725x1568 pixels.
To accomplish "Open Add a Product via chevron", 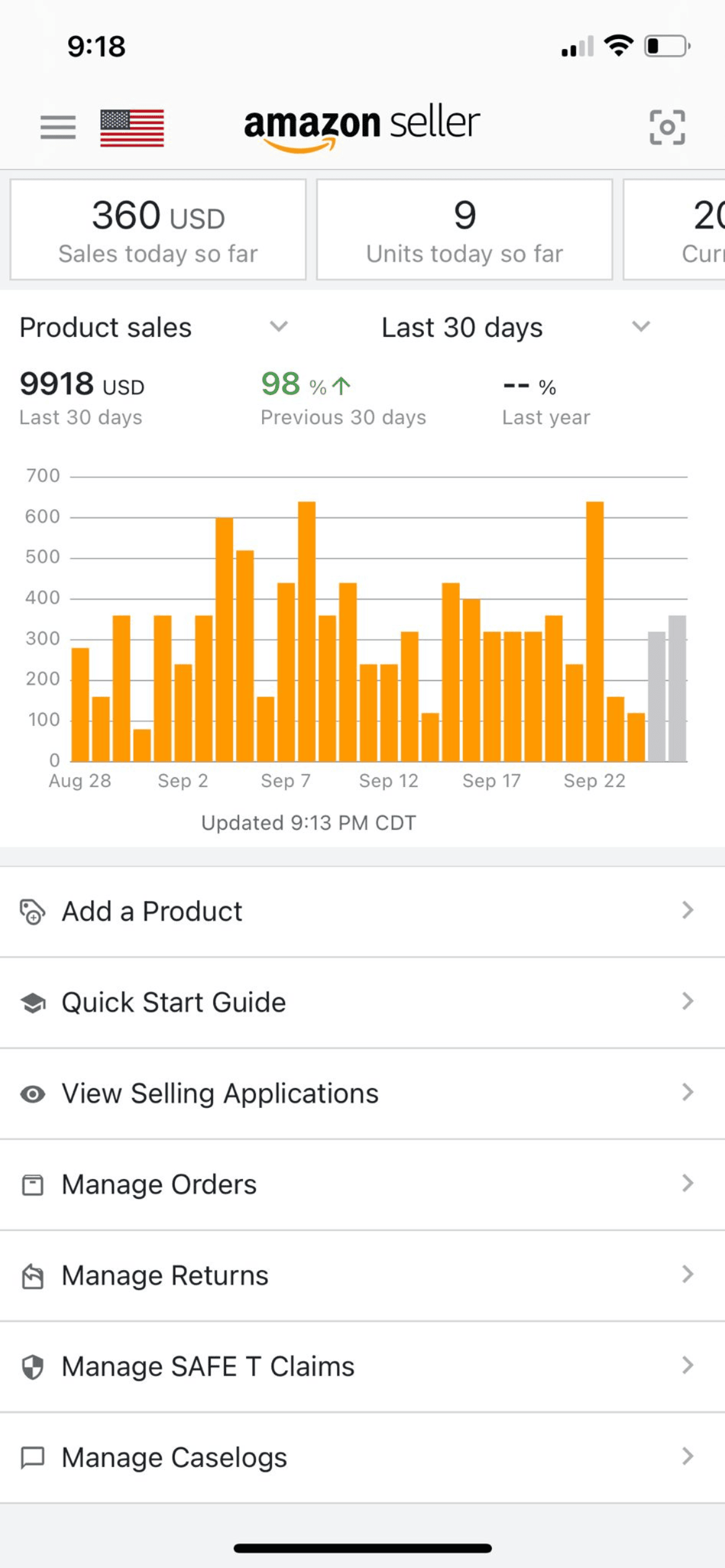I will click(x=687, y=910).
